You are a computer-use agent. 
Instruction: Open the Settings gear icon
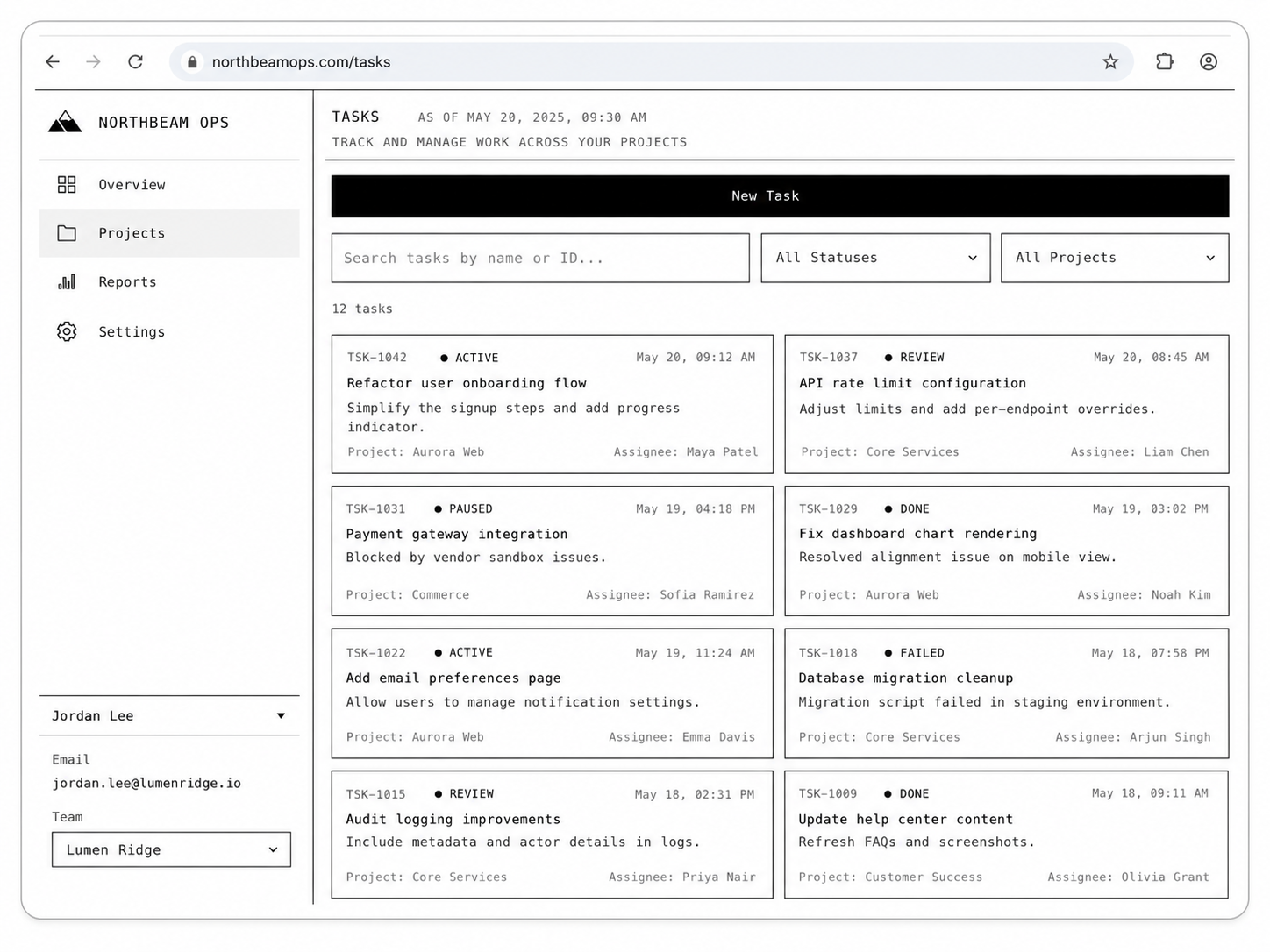pyautogui.click(x=67, y=331)
